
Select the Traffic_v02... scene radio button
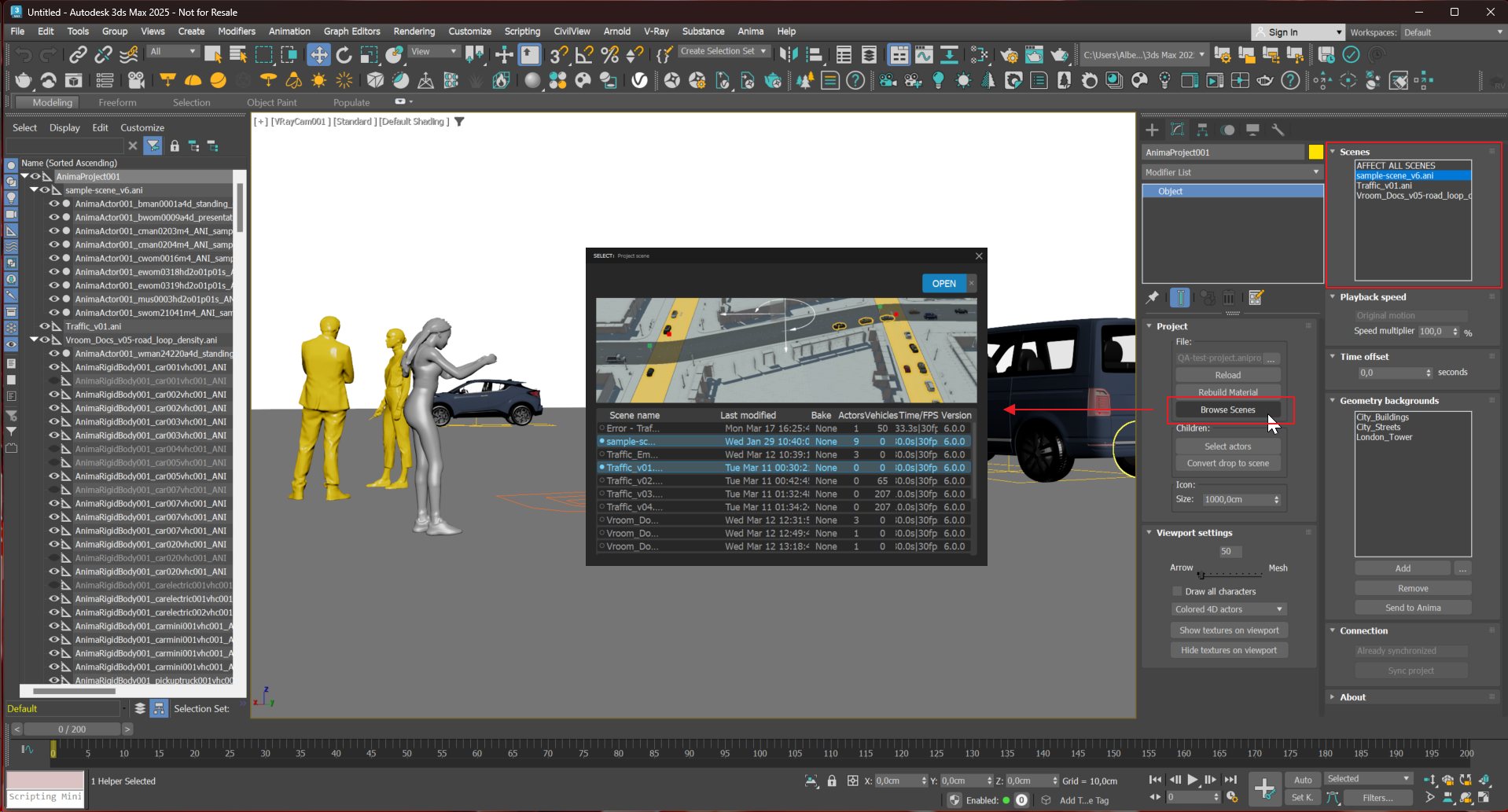[x=602, y=480]
